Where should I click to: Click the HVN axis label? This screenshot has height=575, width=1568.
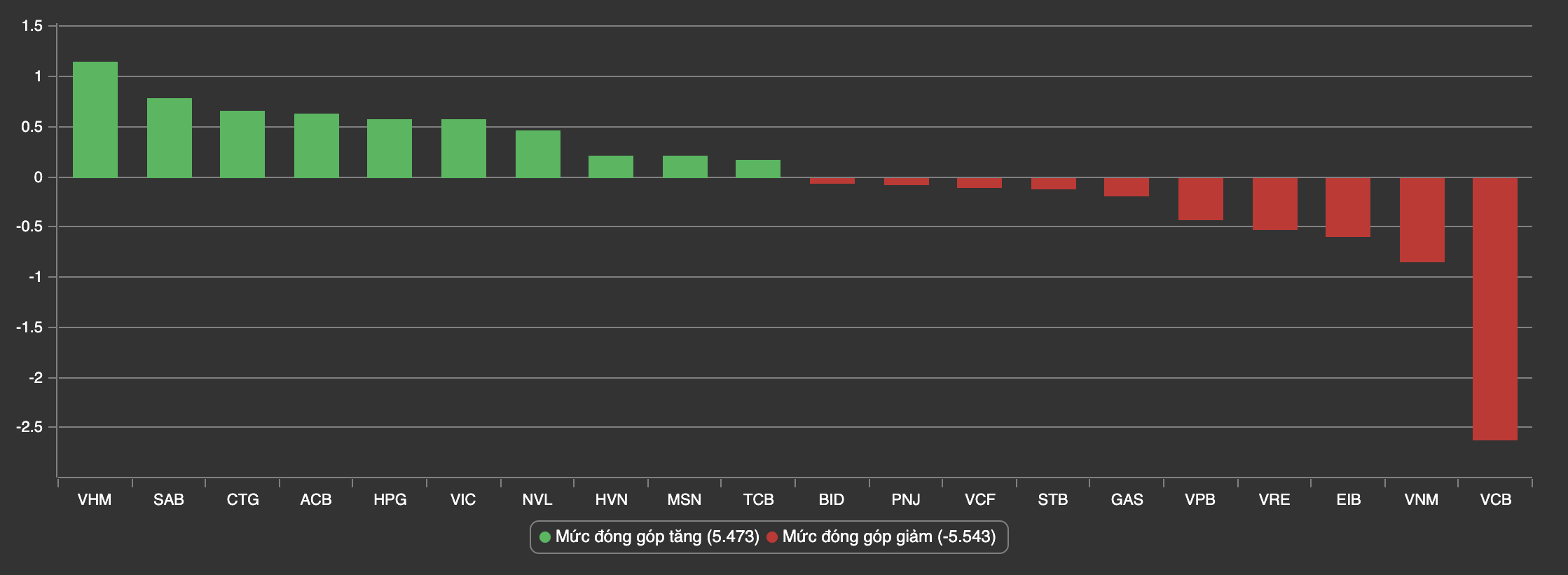(611, 500)
